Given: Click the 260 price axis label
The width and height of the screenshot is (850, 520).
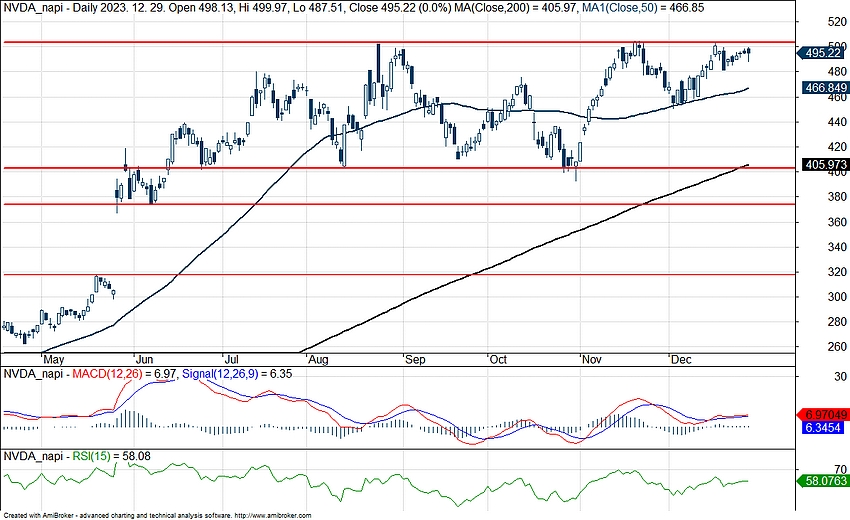Looking at the screenshot, I should [x=837, y=346].
